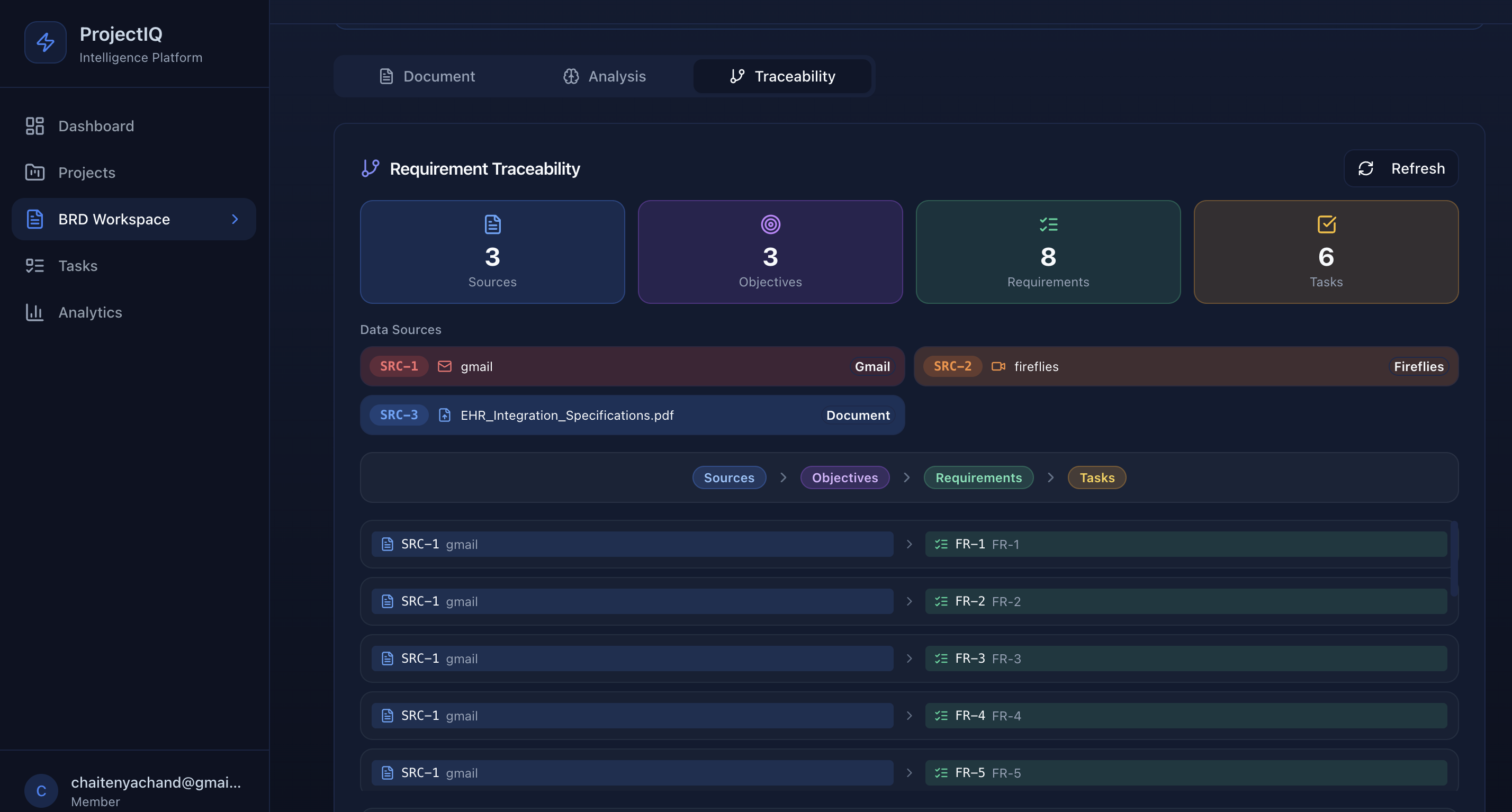Click the ProjectIQ lightning bolt logo

pos(45,42)
